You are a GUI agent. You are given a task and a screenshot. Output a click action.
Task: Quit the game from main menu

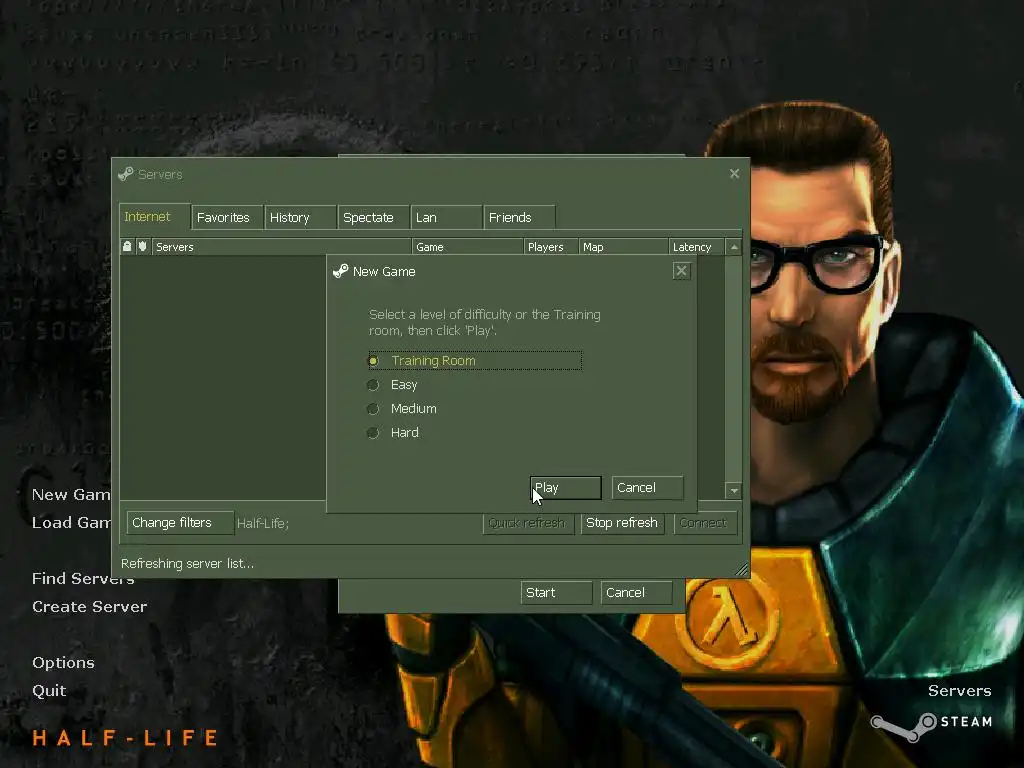pos(49,691)
